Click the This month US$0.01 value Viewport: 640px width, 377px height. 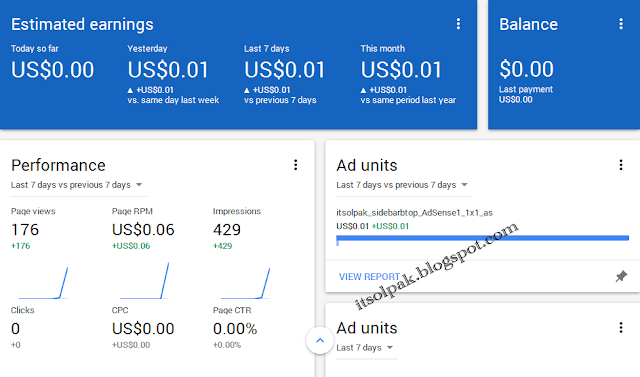(401, 69)
